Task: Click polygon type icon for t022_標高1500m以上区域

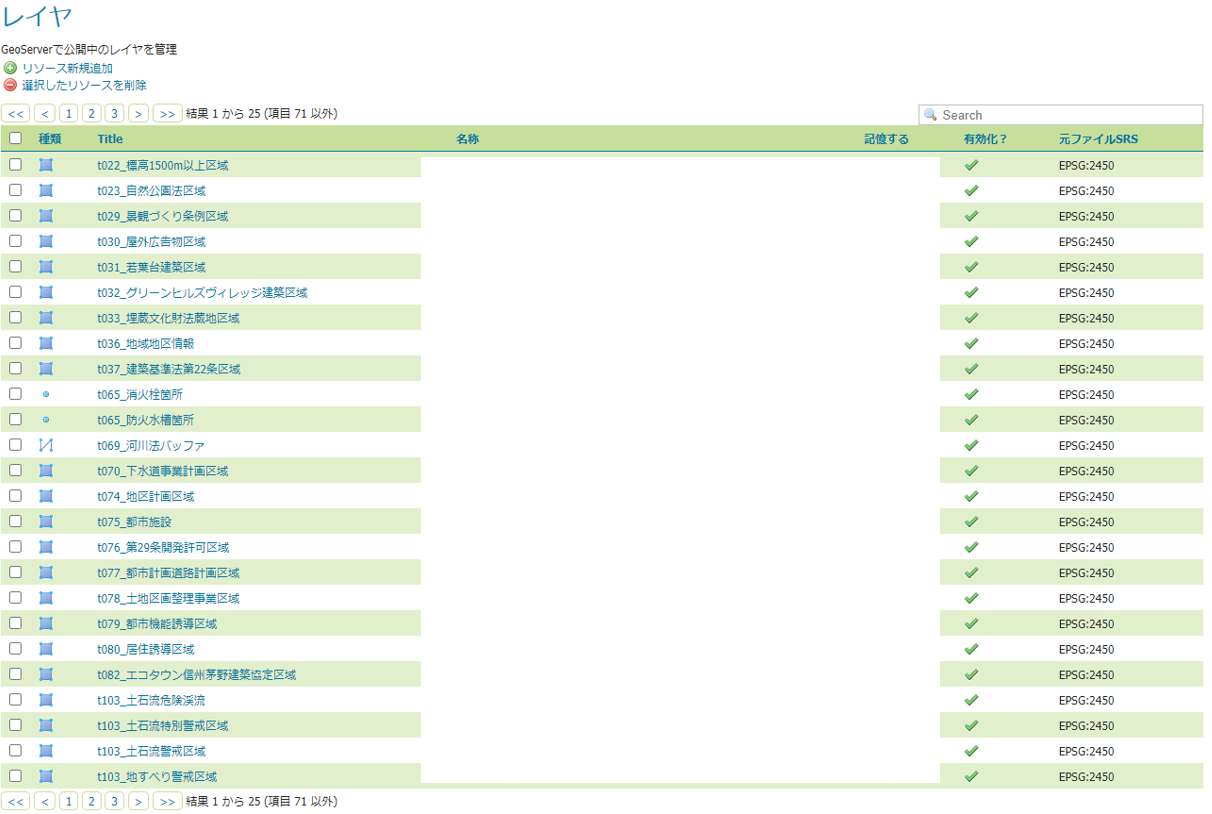Action: [46, 165]
